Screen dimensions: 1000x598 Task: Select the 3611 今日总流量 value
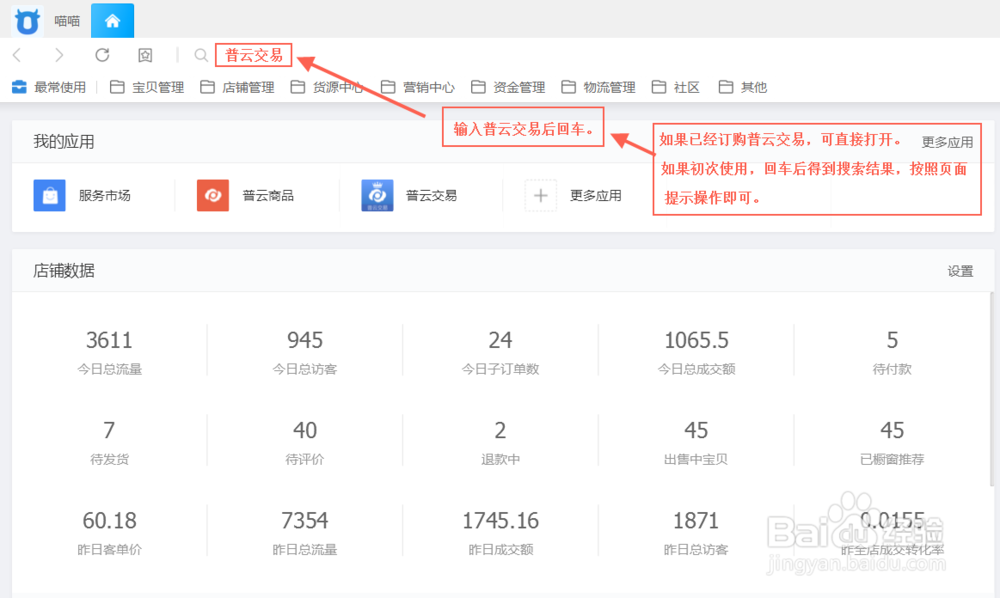coord(109,340)
